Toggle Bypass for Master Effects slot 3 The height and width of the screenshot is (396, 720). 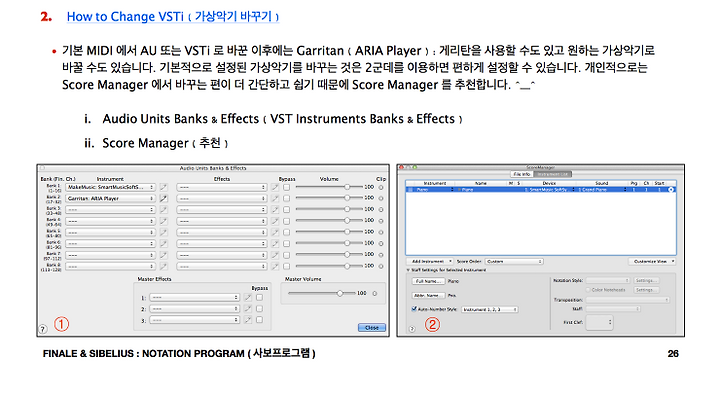click(259, 320)
